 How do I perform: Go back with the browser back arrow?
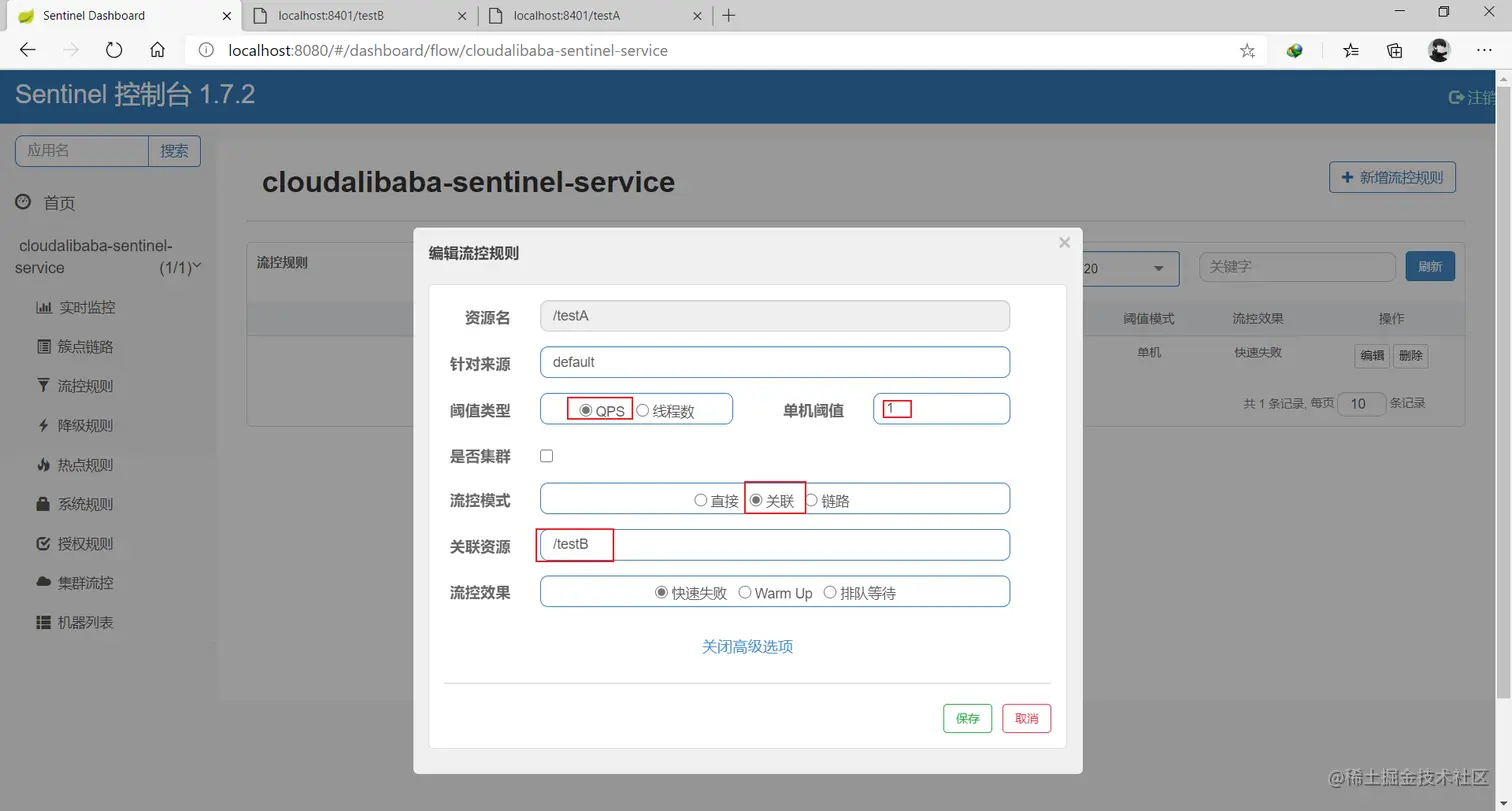pos(27,50)
